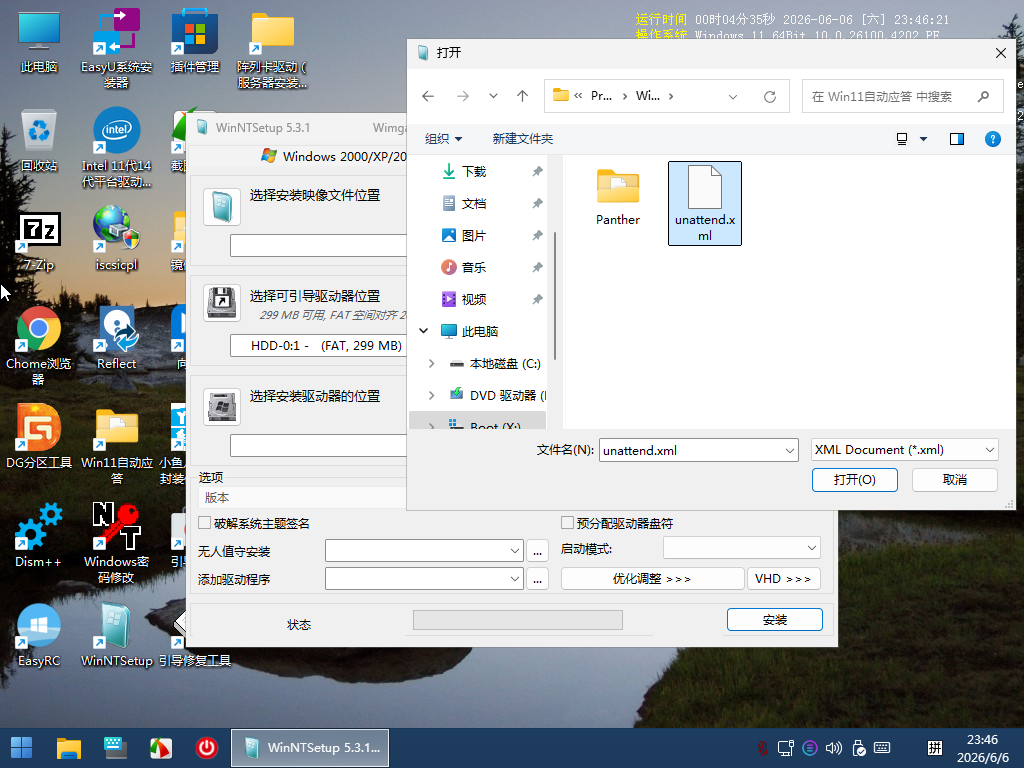This screenshot has width=1024, height=768.
Task: Launch Chome浏览器 desktop shortcut
Action: [39, 345]
